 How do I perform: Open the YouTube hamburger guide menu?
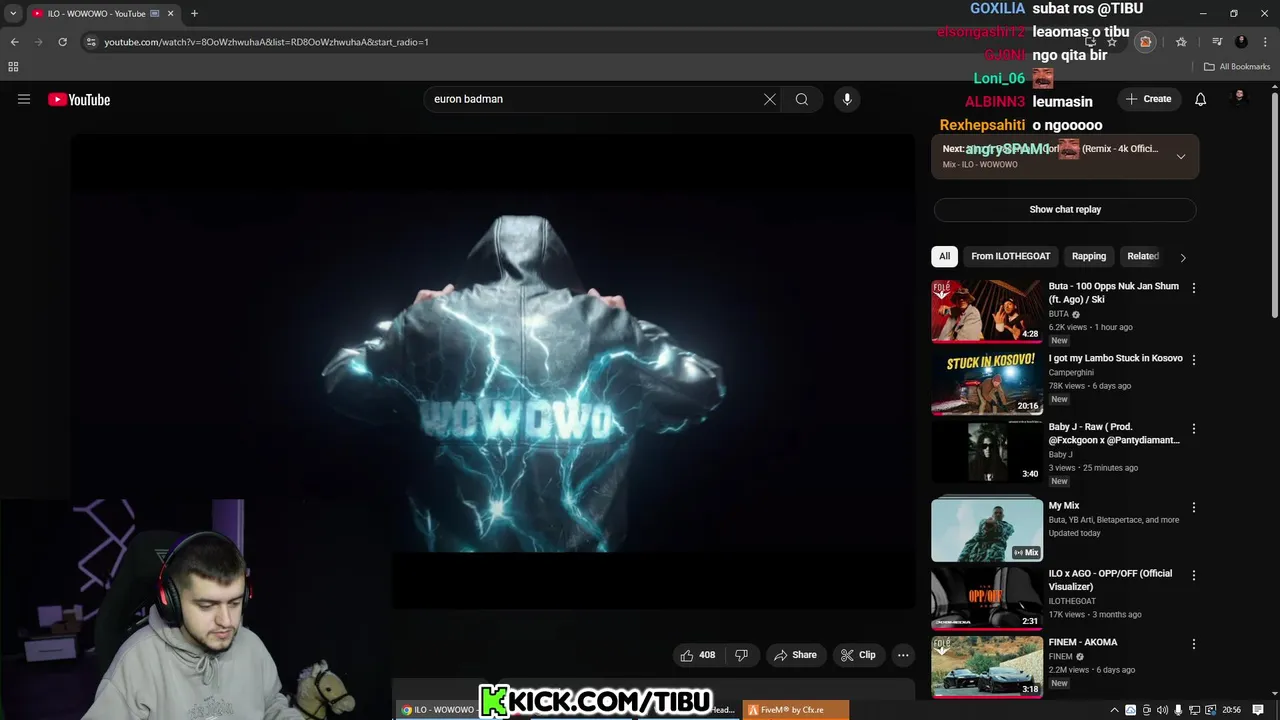click(24, 99)
